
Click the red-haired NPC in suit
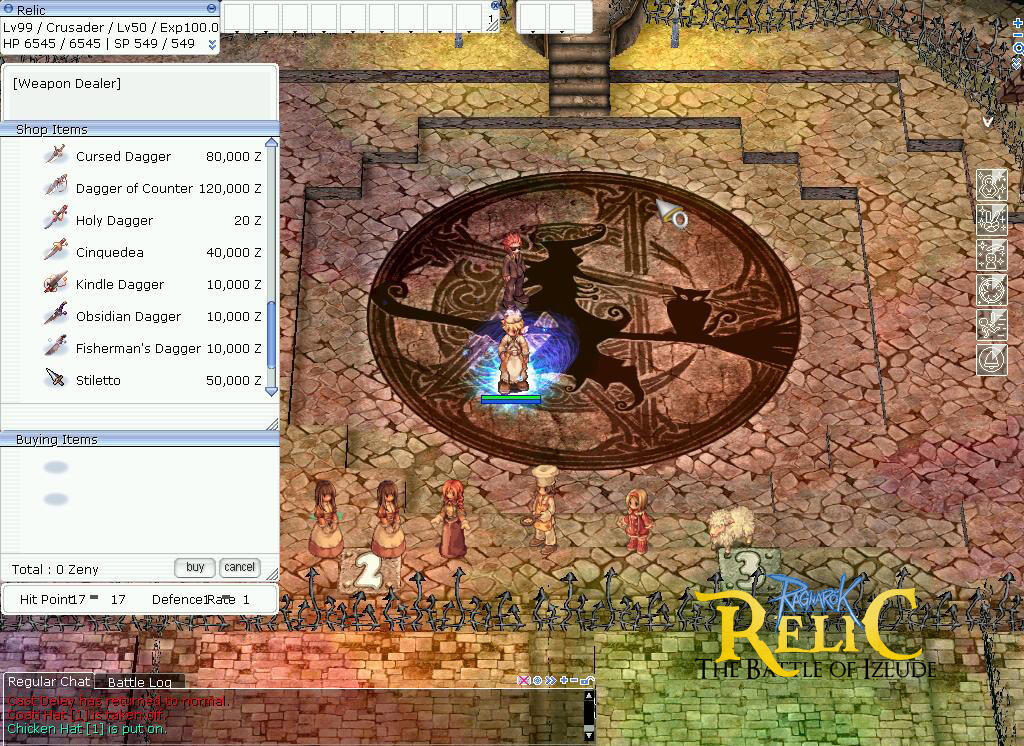[x=515, y=268]
